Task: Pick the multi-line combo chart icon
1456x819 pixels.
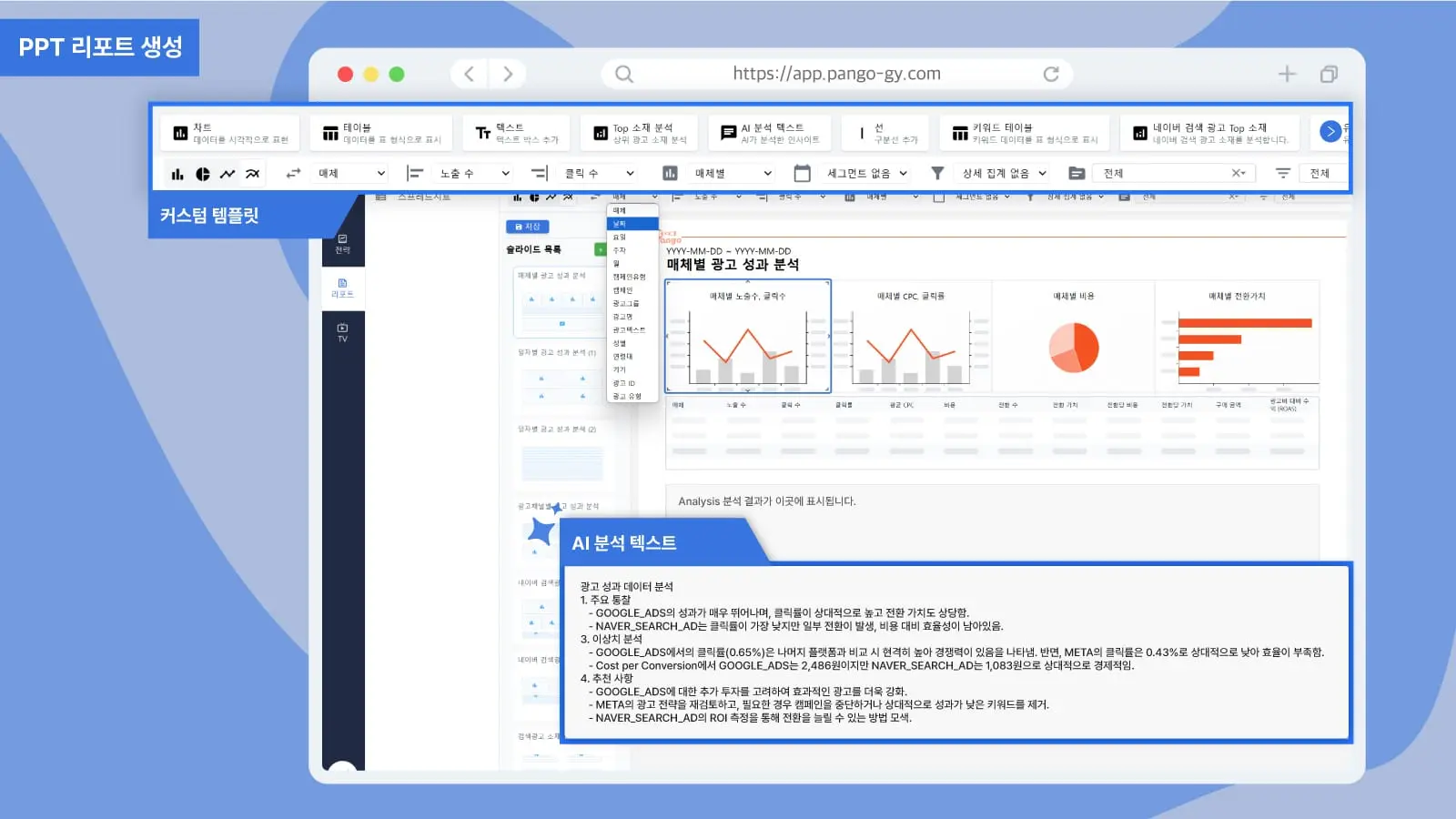Action: pos(253,174)
